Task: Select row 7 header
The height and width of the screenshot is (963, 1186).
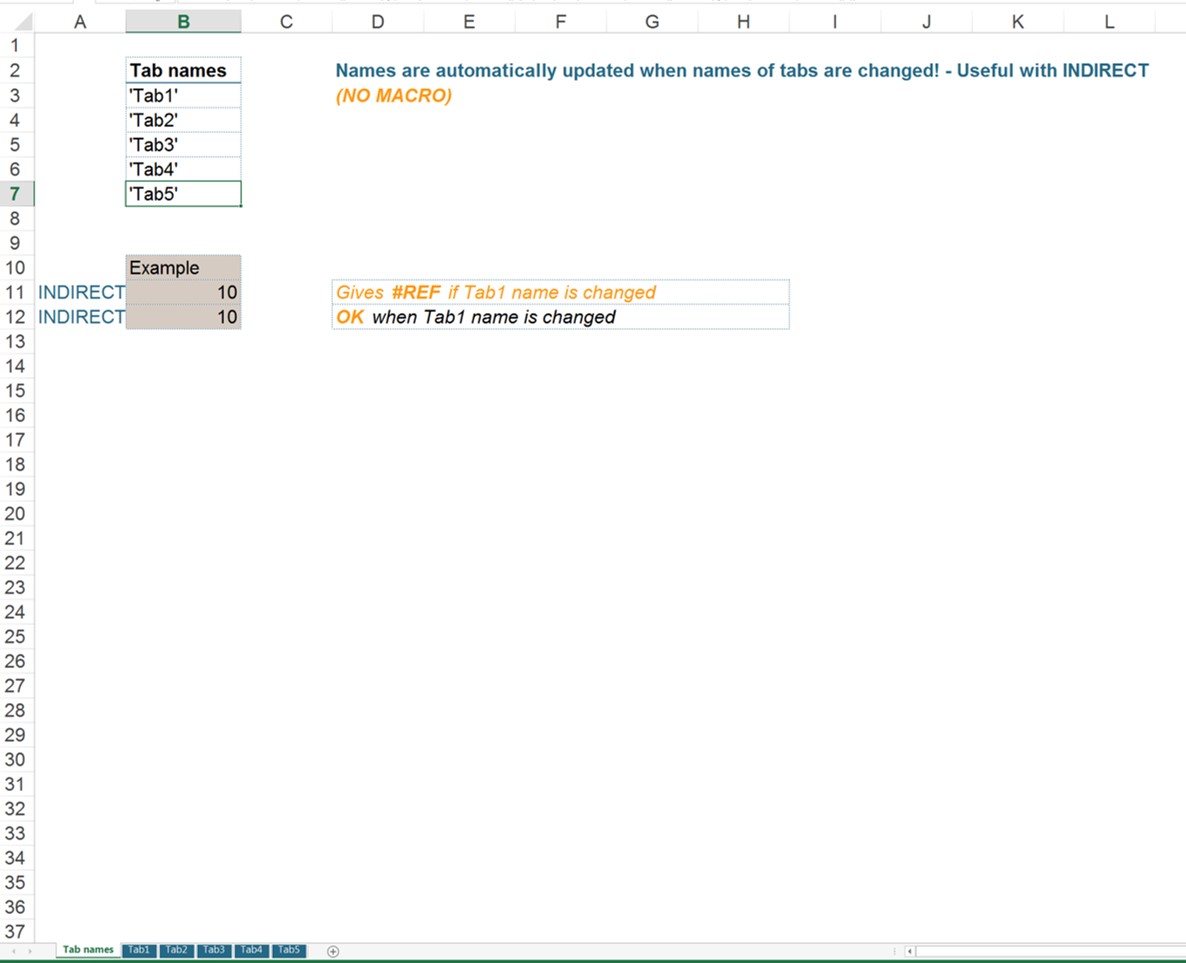Action: point(15,194)
